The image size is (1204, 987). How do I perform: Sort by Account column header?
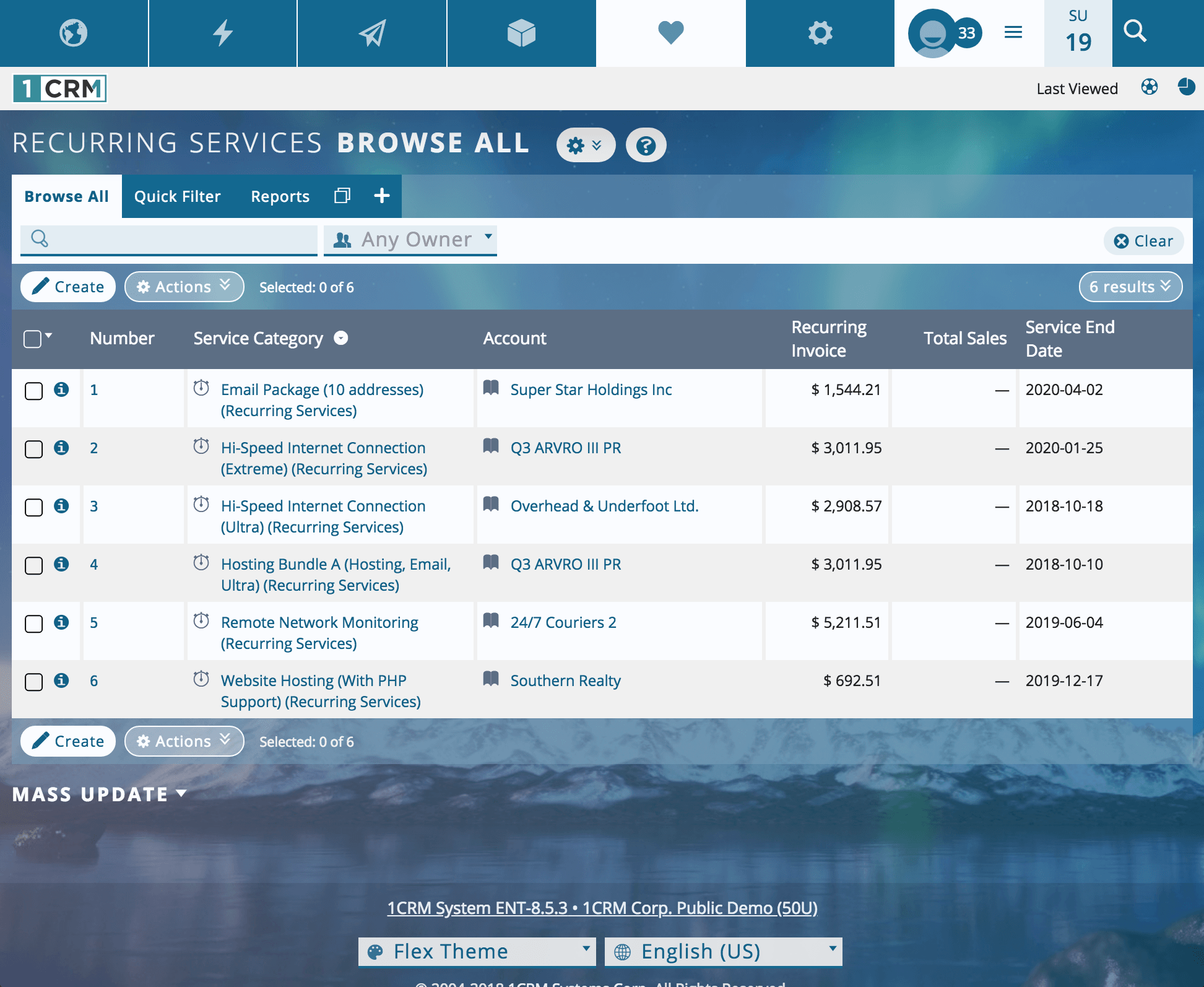tap(514, 338)
